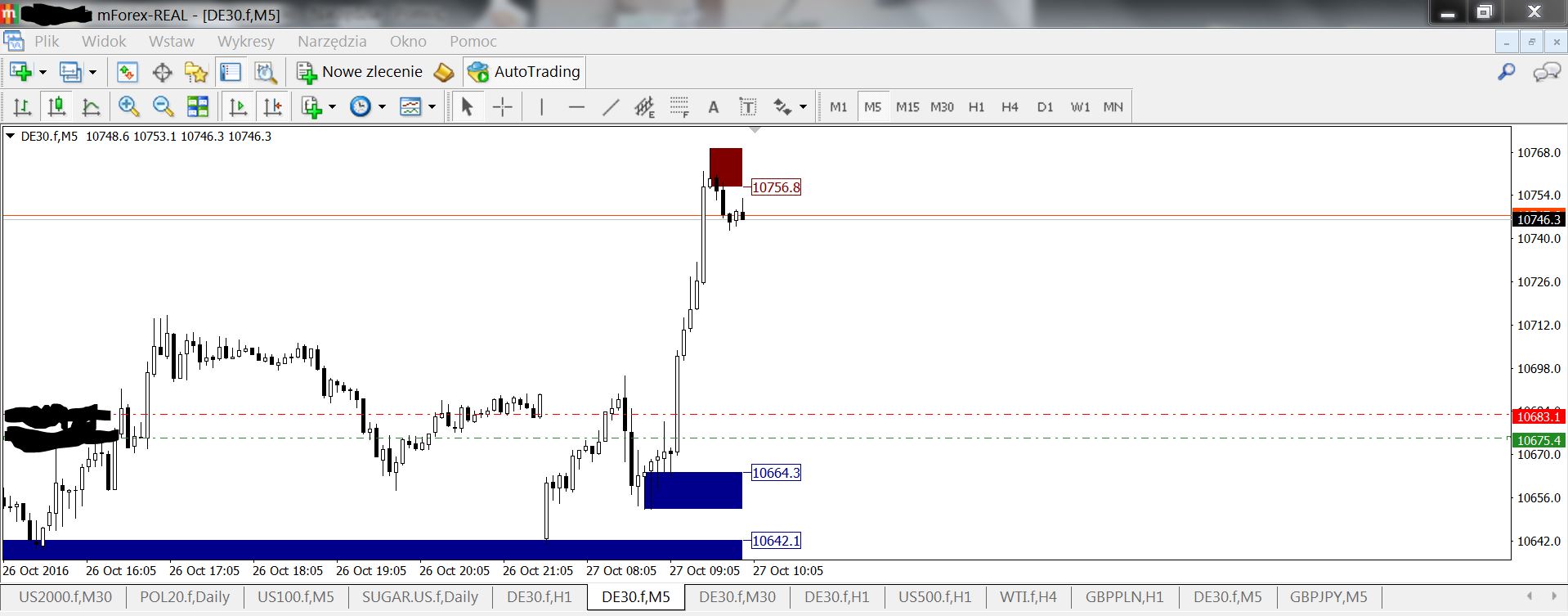The height and width of the screenshot is (616, 1568).
Task: Open the Narzędzia menu
Action: (332, 41)
